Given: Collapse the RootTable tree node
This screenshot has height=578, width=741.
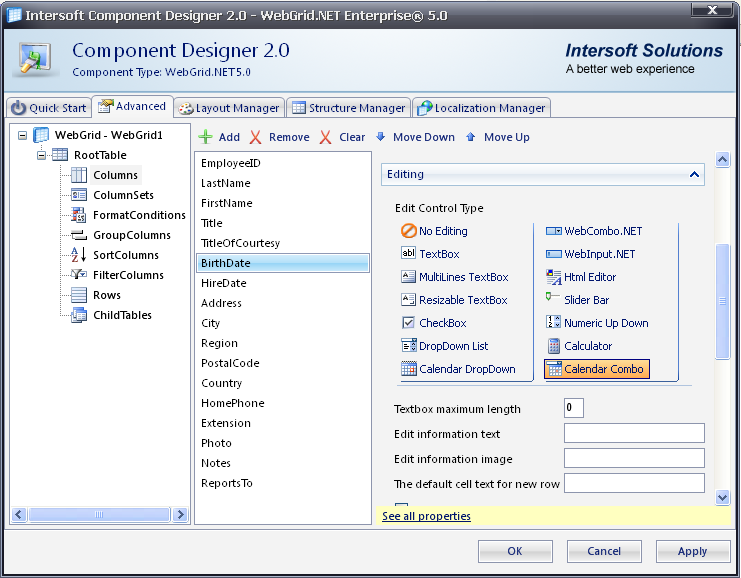Looking at the screenshot, I should click(x=42, y=155).
